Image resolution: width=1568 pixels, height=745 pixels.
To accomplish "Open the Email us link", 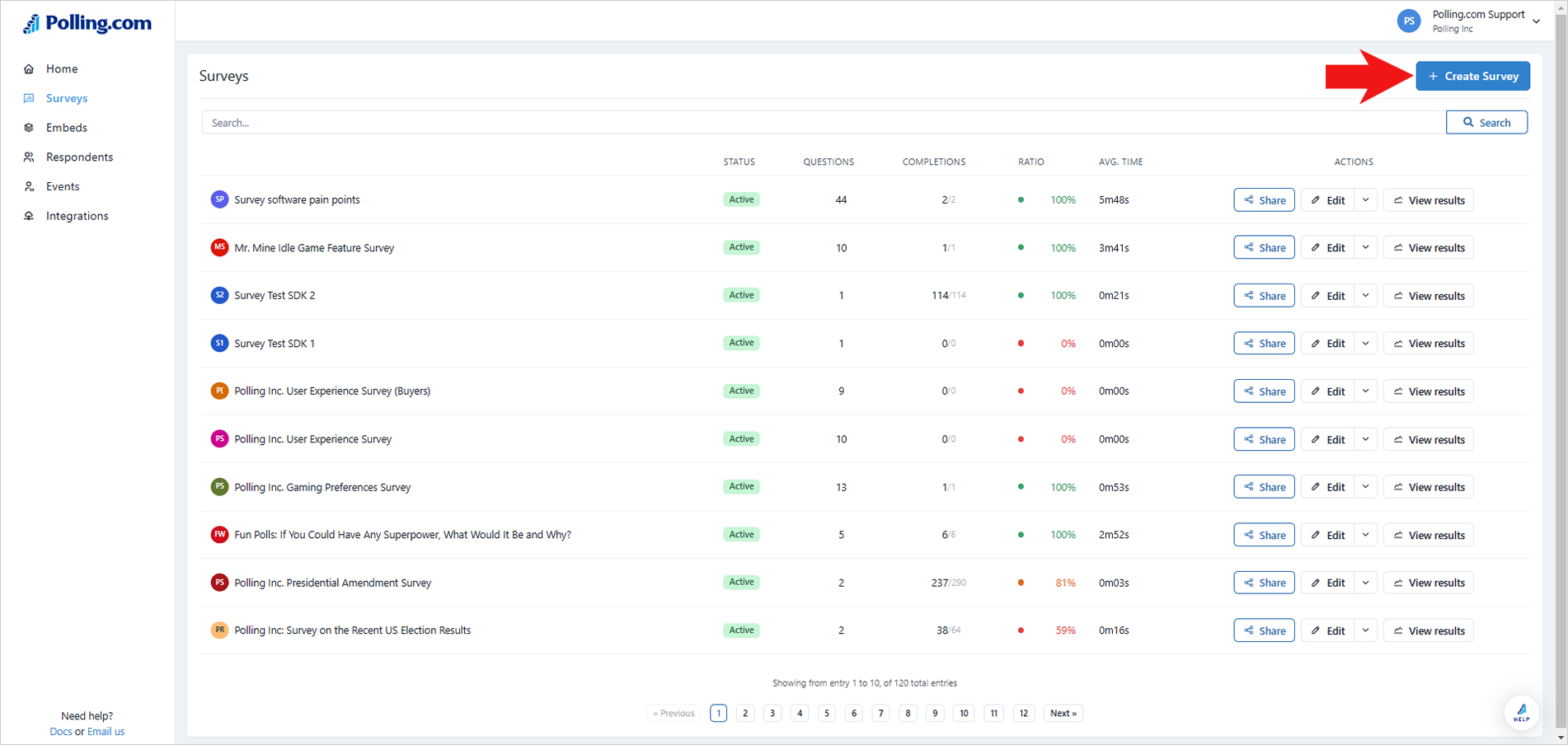I will tap(106, 732).
